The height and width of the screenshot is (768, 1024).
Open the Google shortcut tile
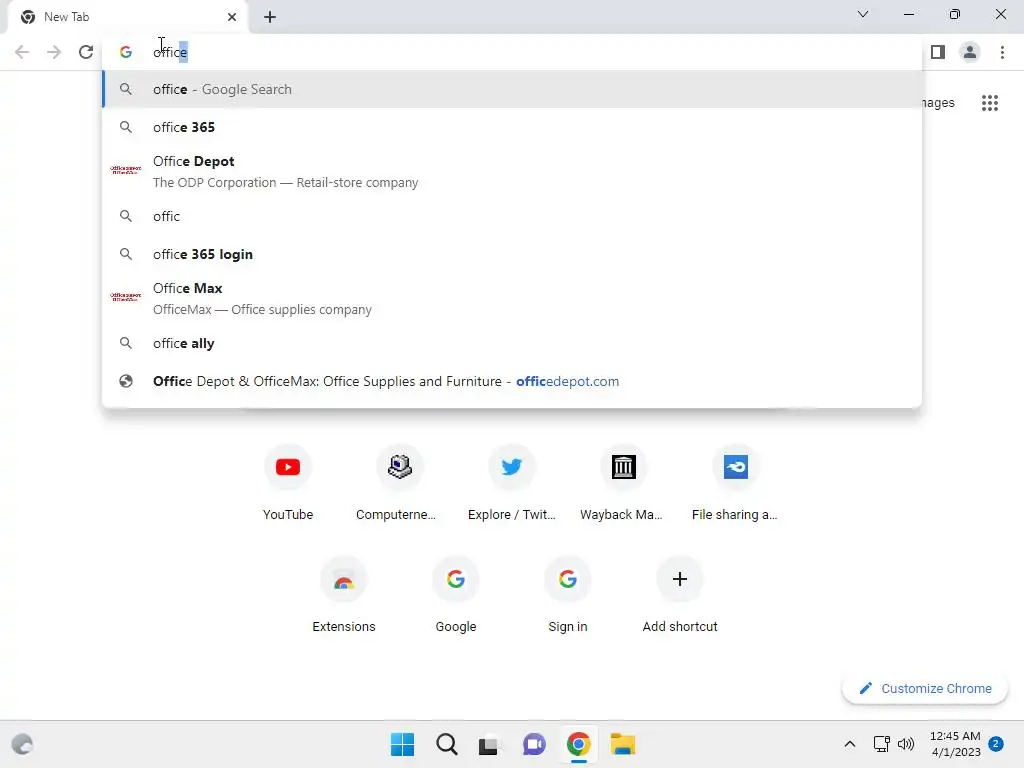point(456,595)
